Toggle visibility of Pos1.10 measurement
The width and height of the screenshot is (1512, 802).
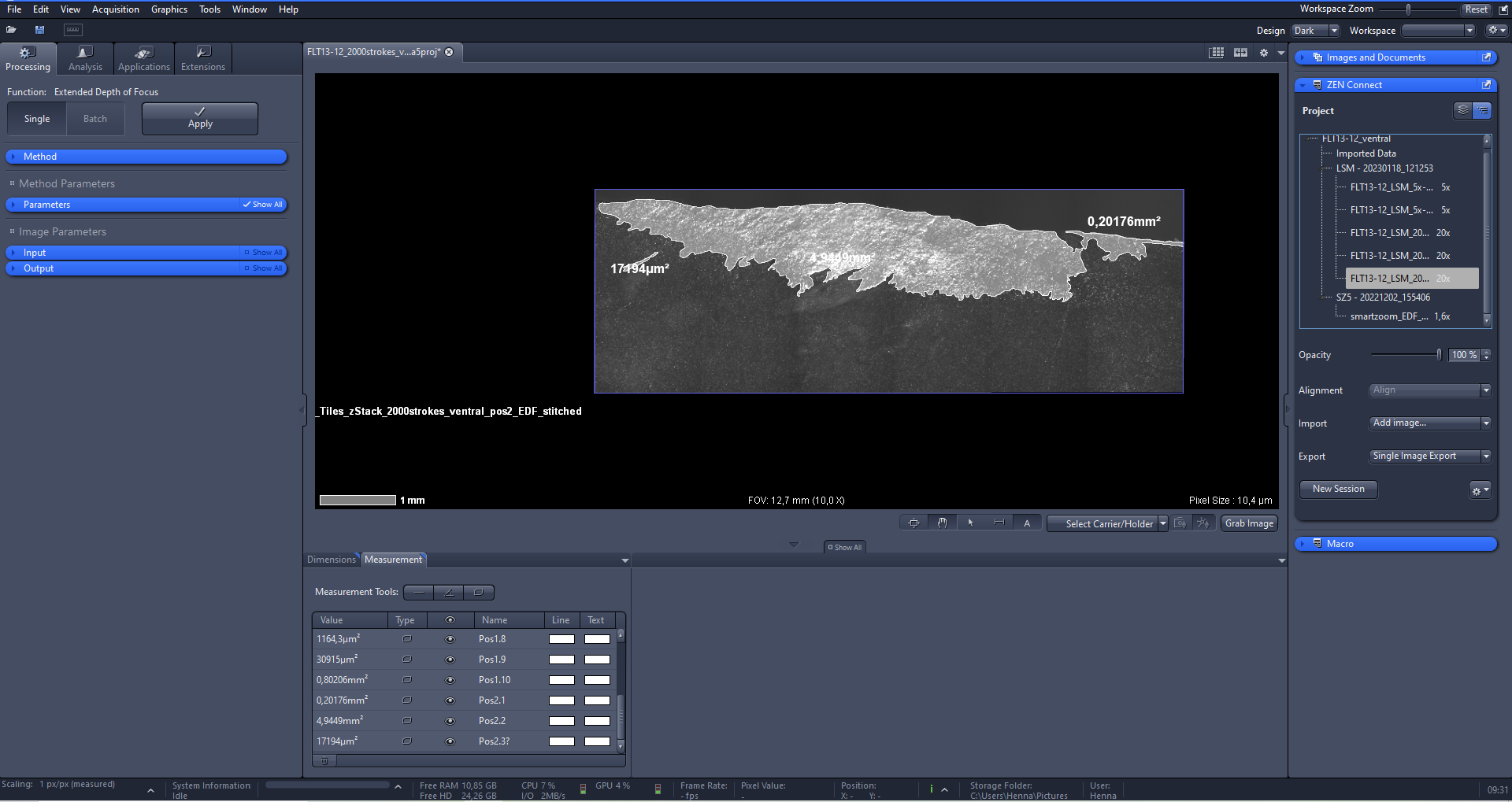pyautogui.click(x=450, y=680)
